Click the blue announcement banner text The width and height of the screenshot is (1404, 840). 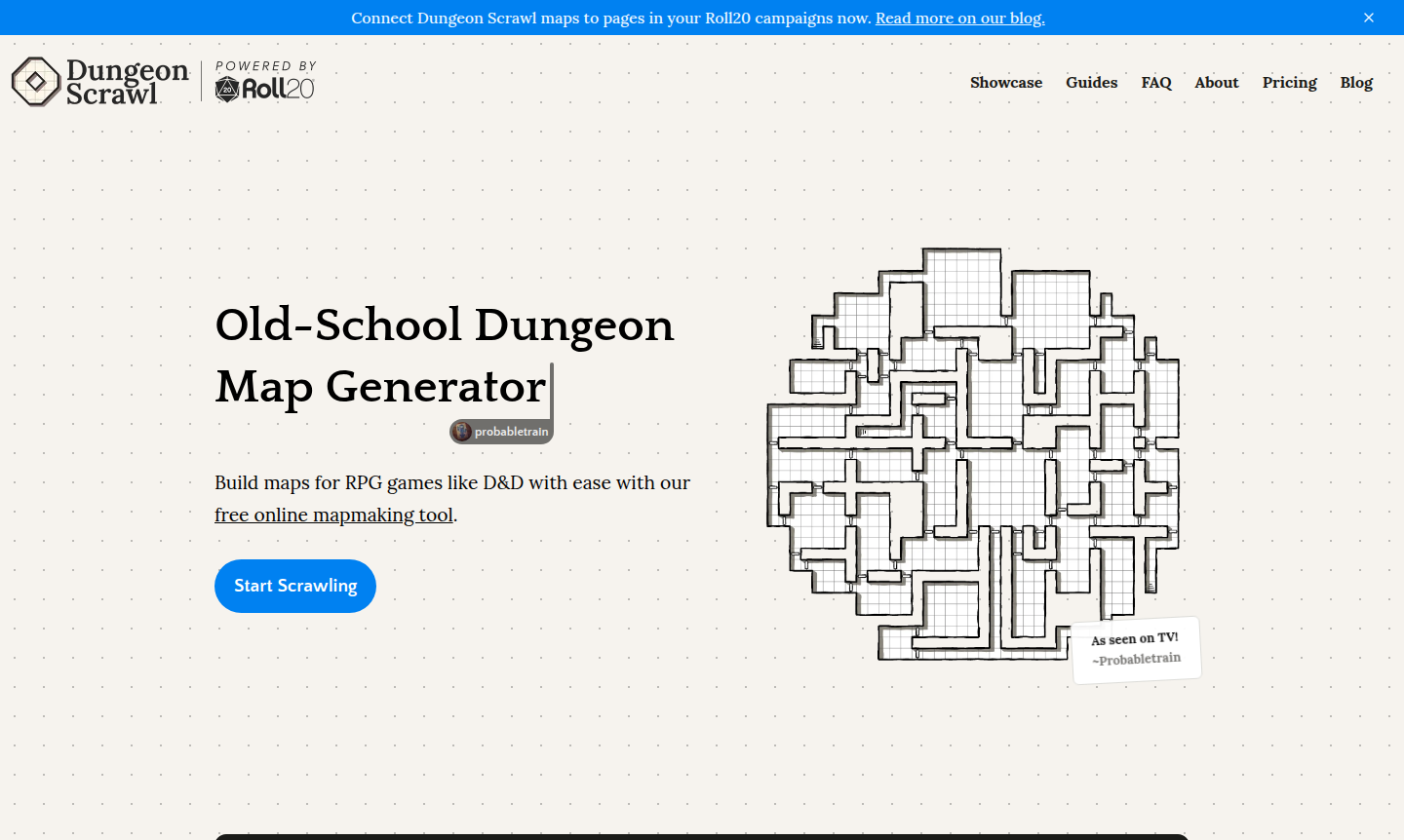614,18
